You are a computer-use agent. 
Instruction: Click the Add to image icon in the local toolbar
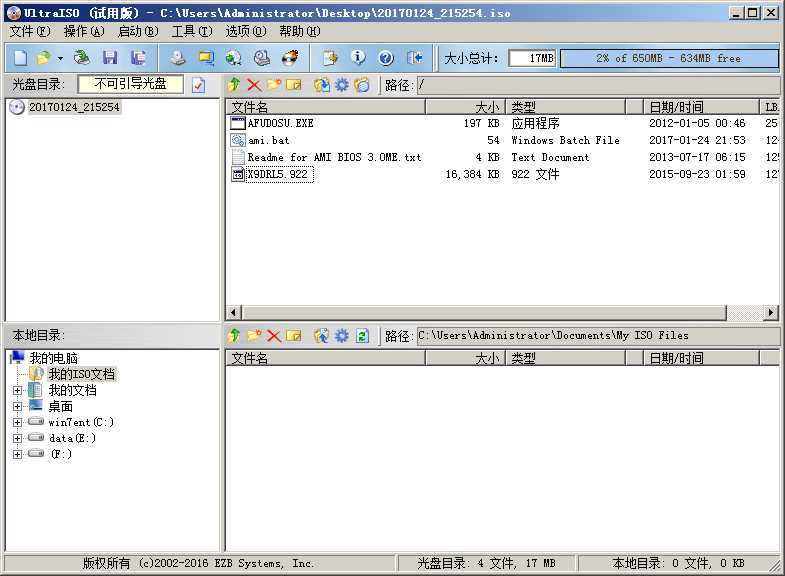321,335
